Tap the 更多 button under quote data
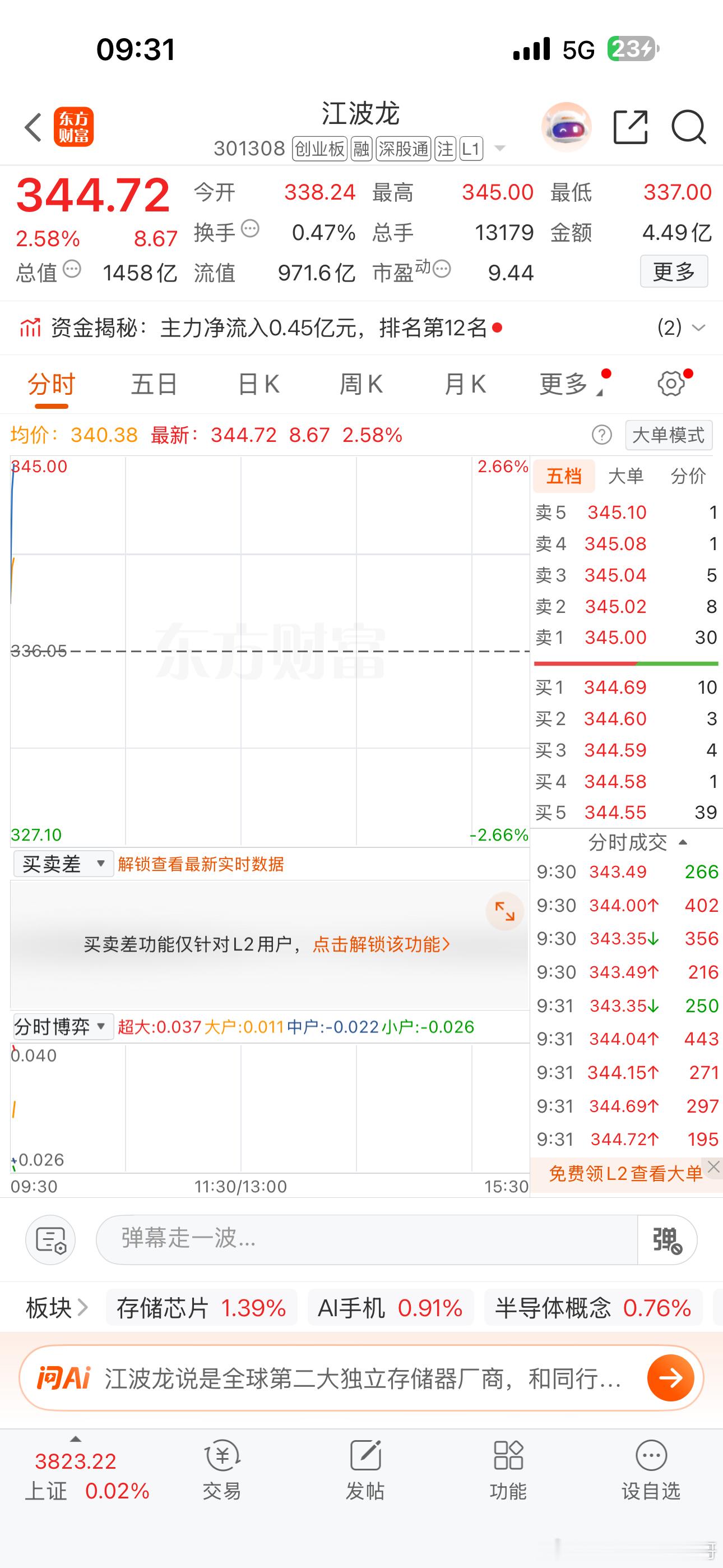This screenshot has height=1568, width=723. (674, 271)
